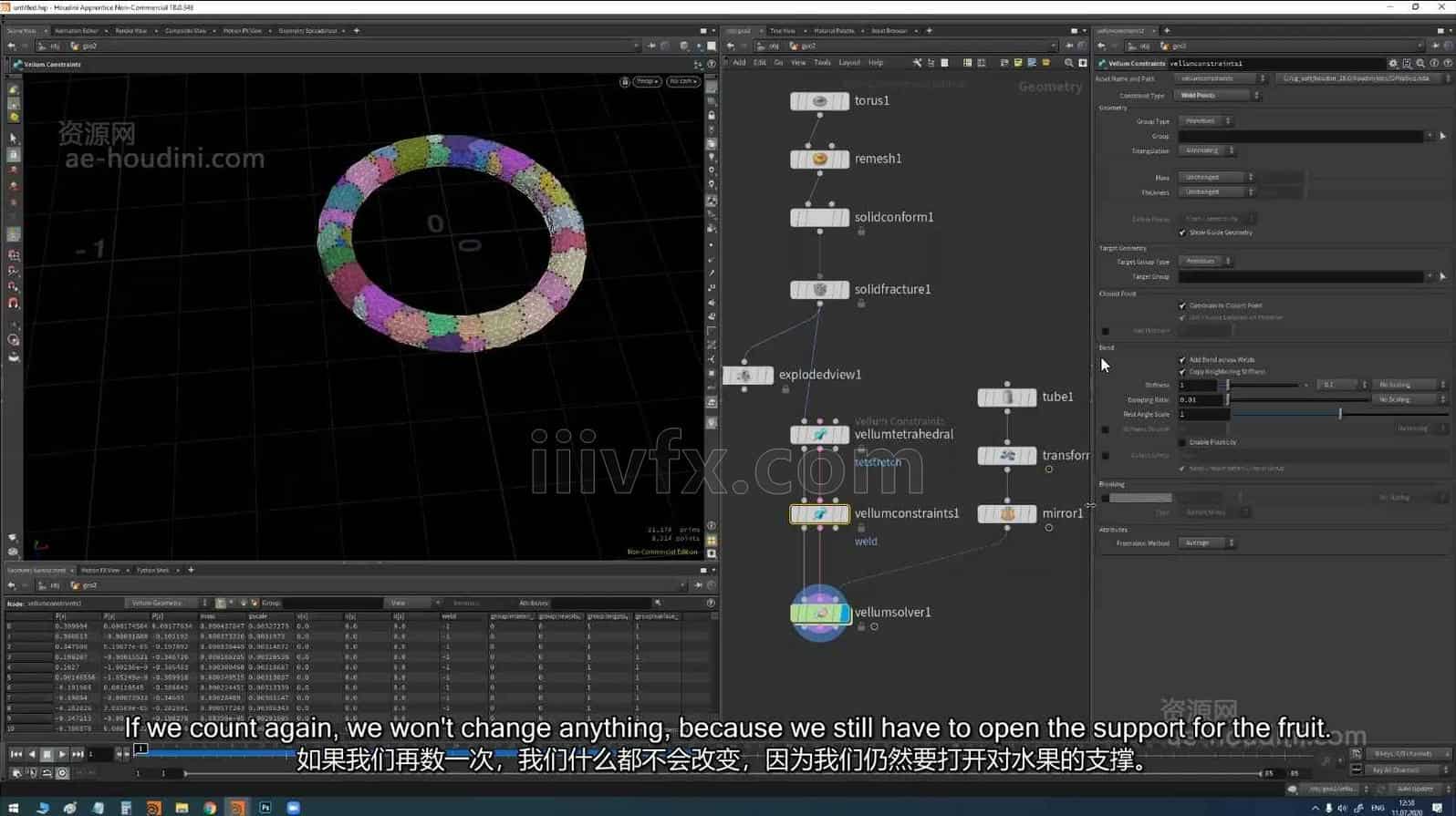
Task: Click play forward button on timeline
Action: click(x=62, y=755)
